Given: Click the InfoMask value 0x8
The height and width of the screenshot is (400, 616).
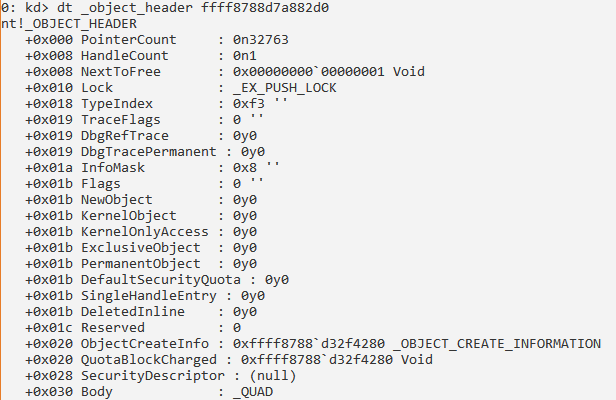Looking at the screenshot, I should [x=245, y=168].
